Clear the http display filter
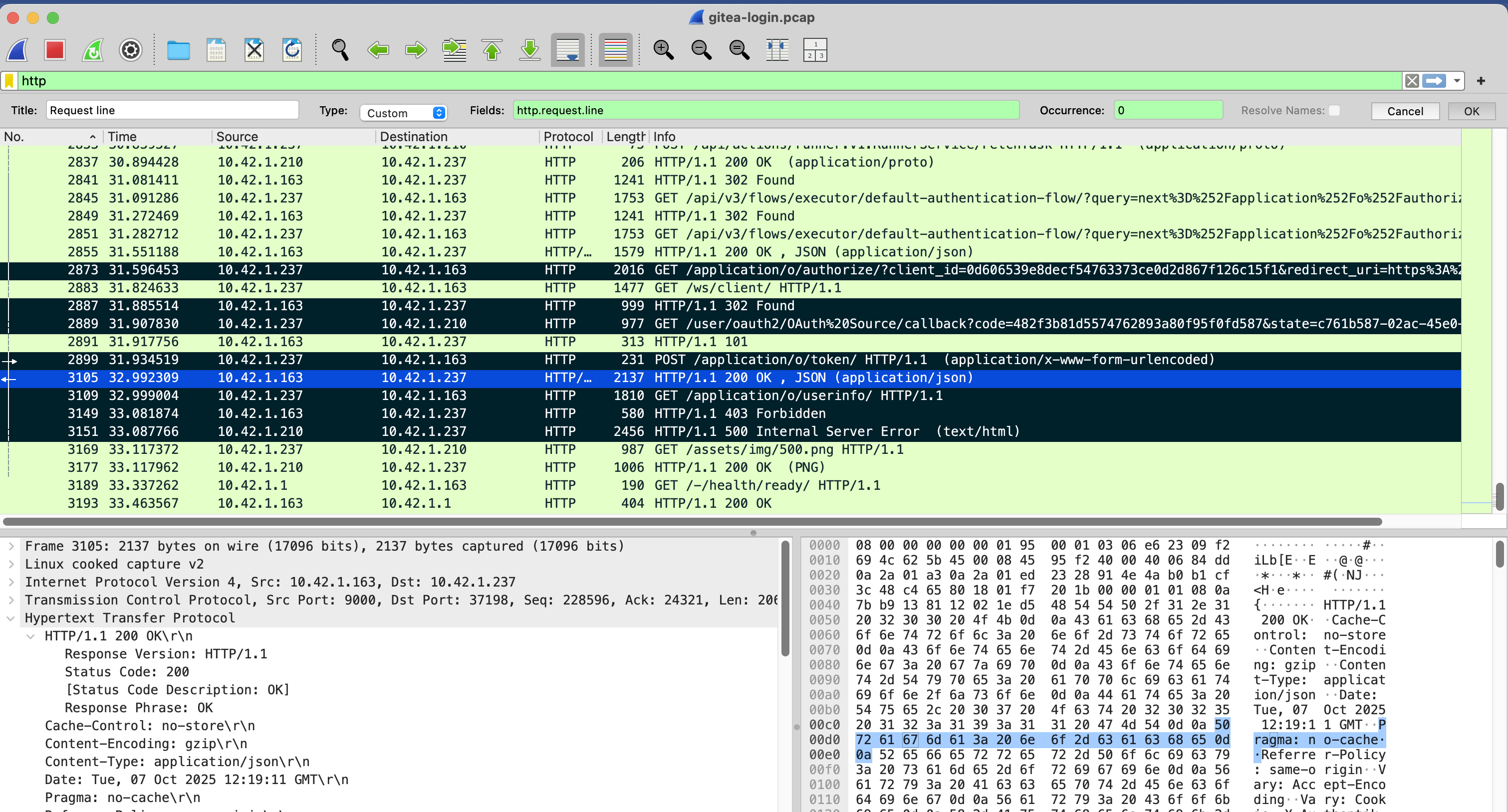The width and height of the screenshot is (1508, 812). [x=1411, y=81]
